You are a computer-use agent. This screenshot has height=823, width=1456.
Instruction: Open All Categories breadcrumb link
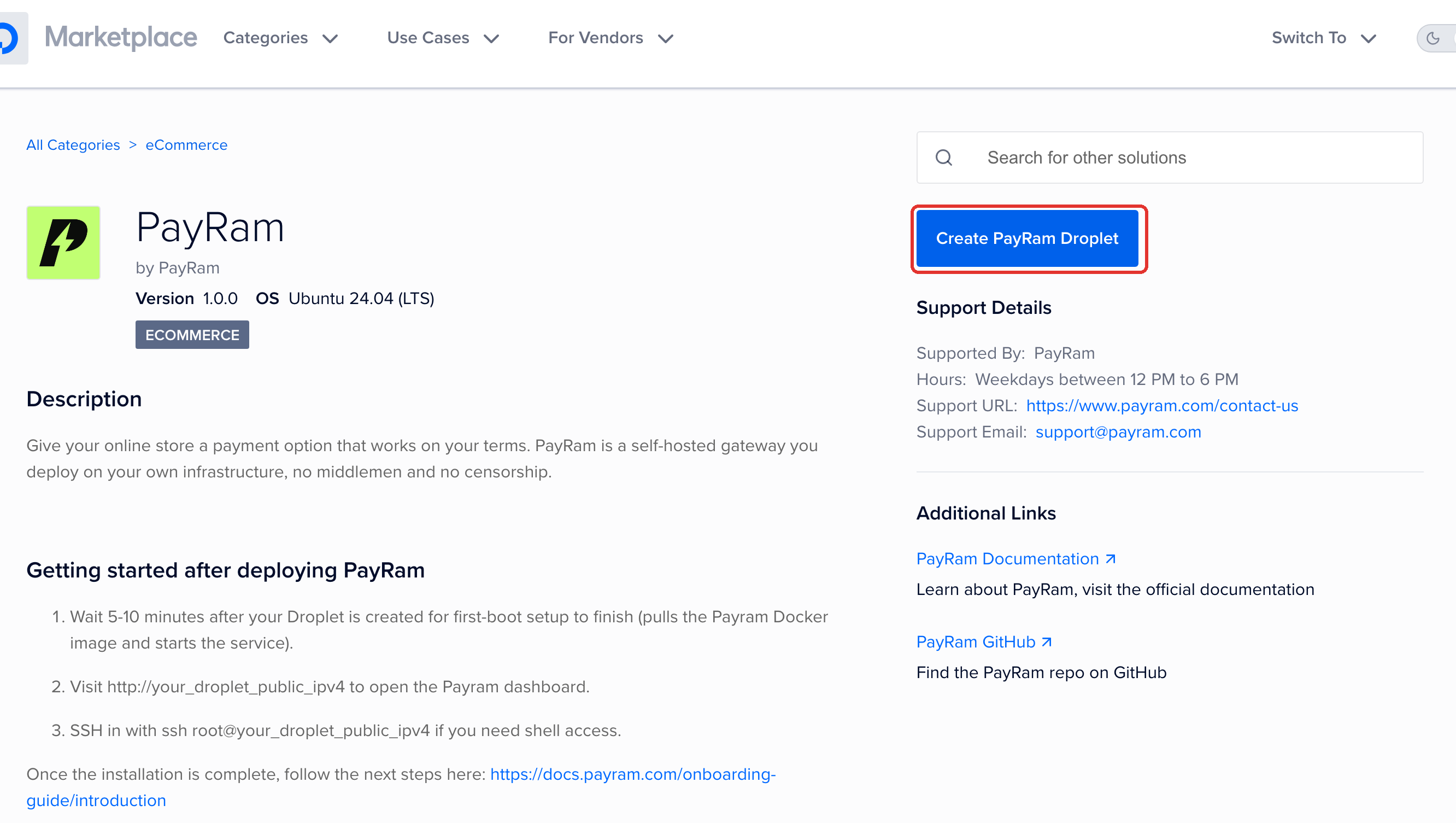click(73, 145)
